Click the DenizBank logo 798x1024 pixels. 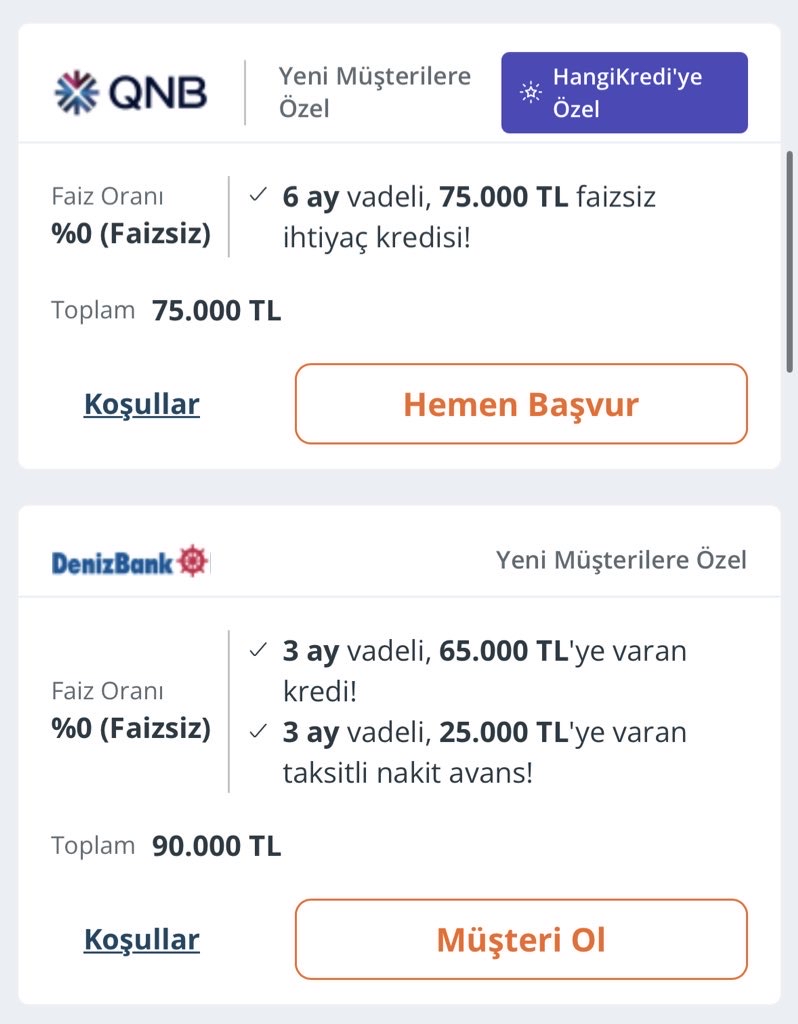(x=130, y=561)
